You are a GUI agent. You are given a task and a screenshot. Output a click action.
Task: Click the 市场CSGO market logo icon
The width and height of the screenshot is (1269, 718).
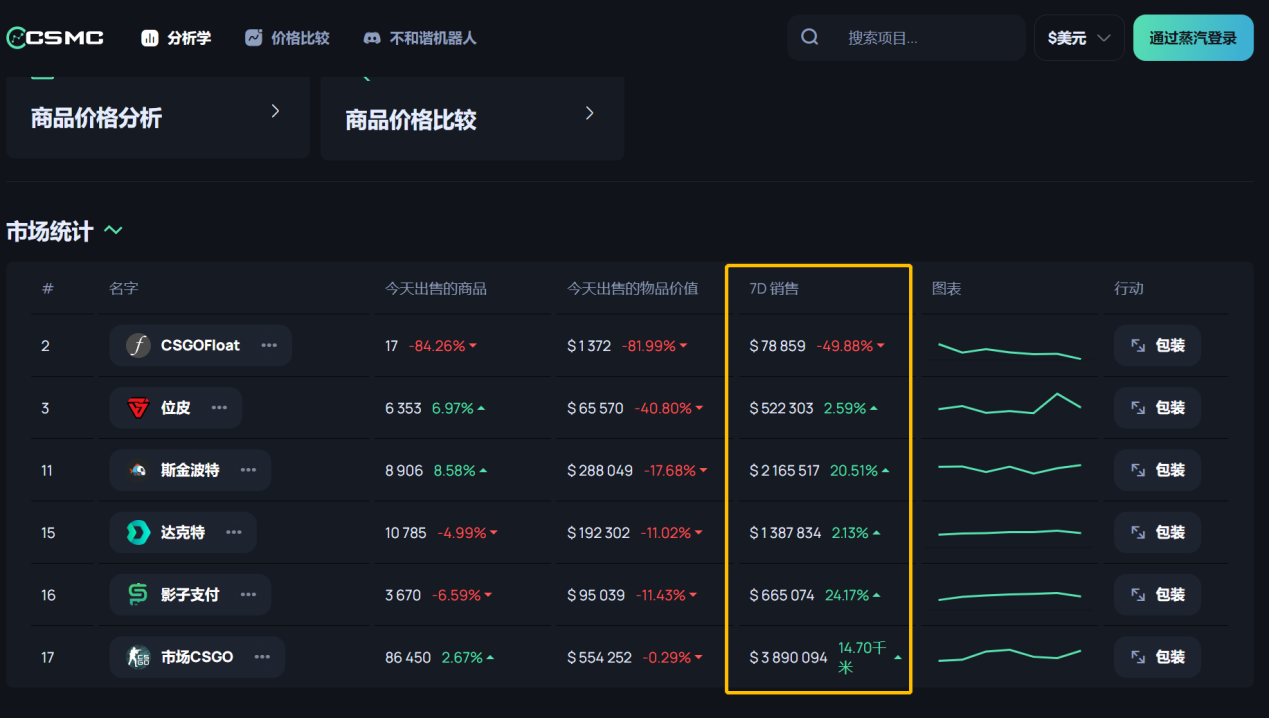(x=138, y=657)
